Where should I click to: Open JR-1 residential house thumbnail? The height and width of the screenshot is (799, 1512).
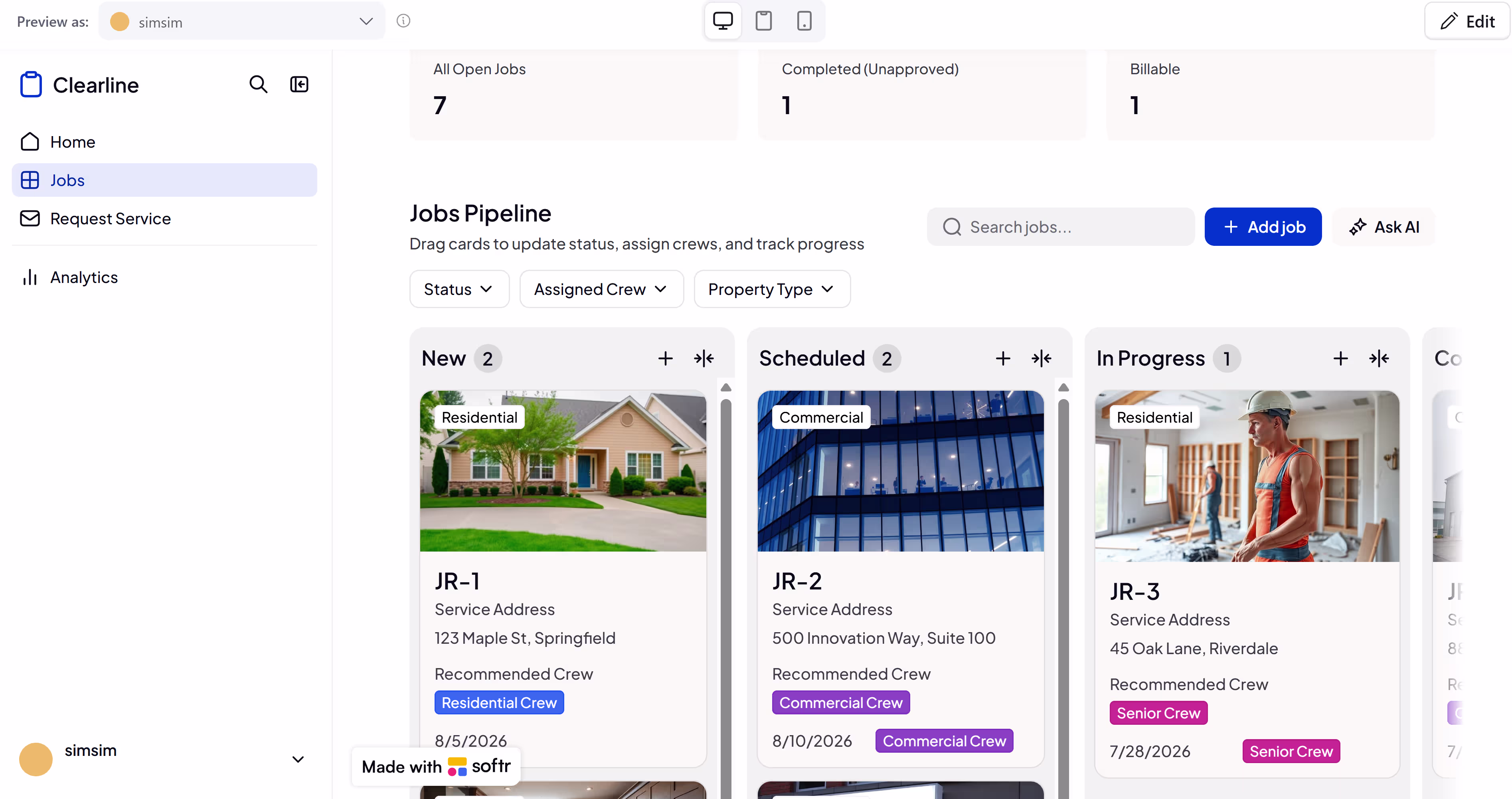tap(563, 471)
